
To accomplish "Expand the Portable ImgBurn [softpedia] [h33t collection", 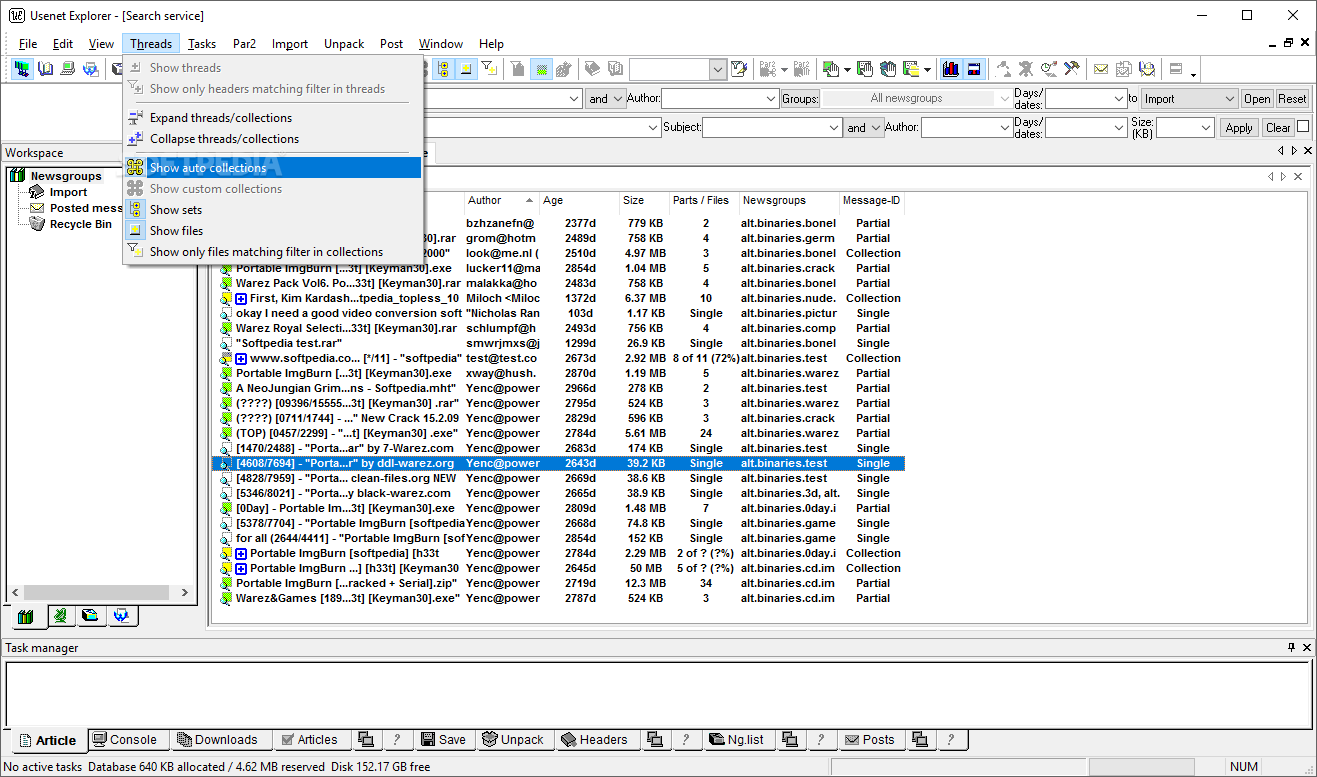I will (x=241, y=553).
